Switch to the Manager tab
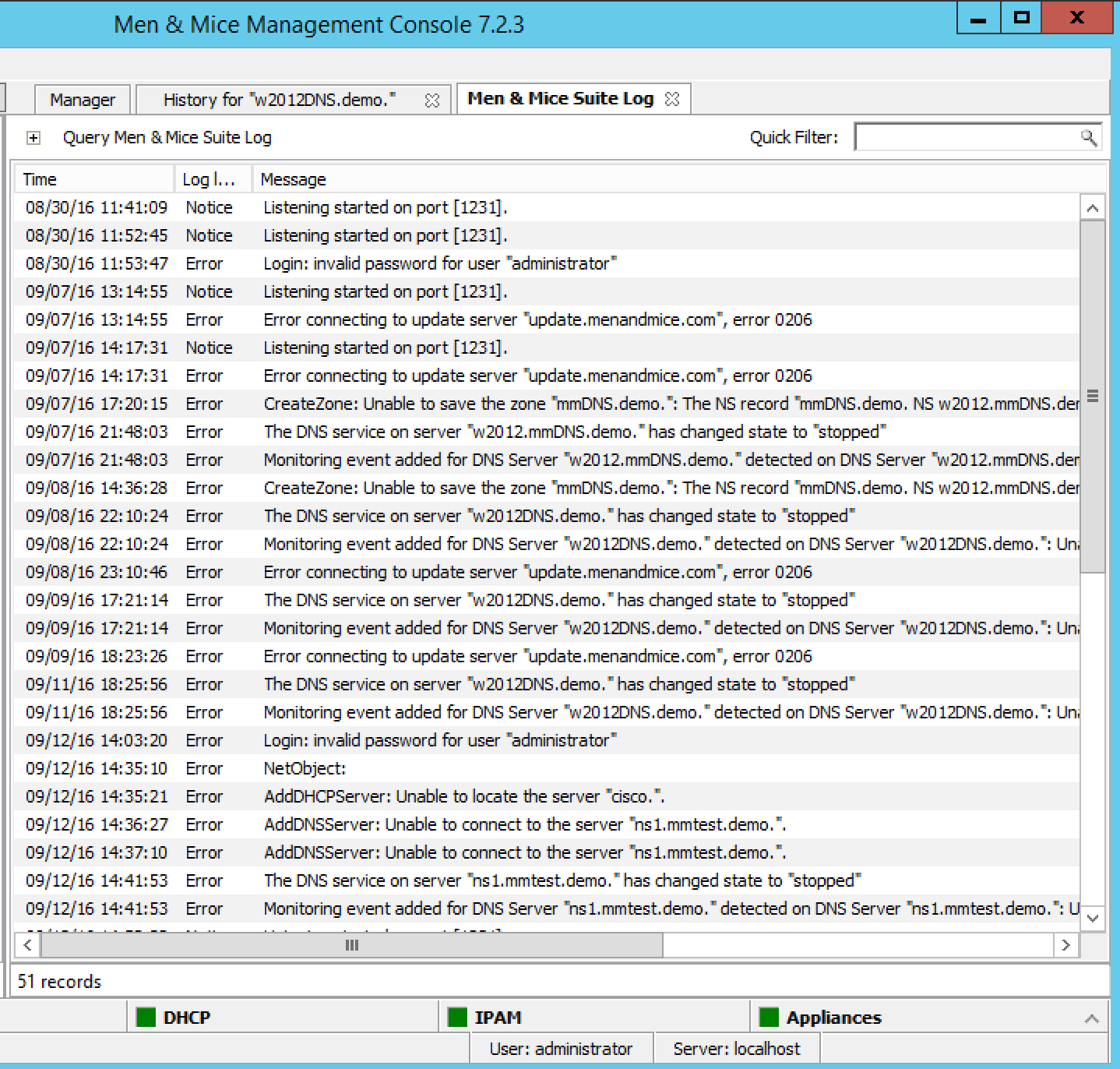The height and width of the screenshot is (1069, 1120). pos(82,100)
